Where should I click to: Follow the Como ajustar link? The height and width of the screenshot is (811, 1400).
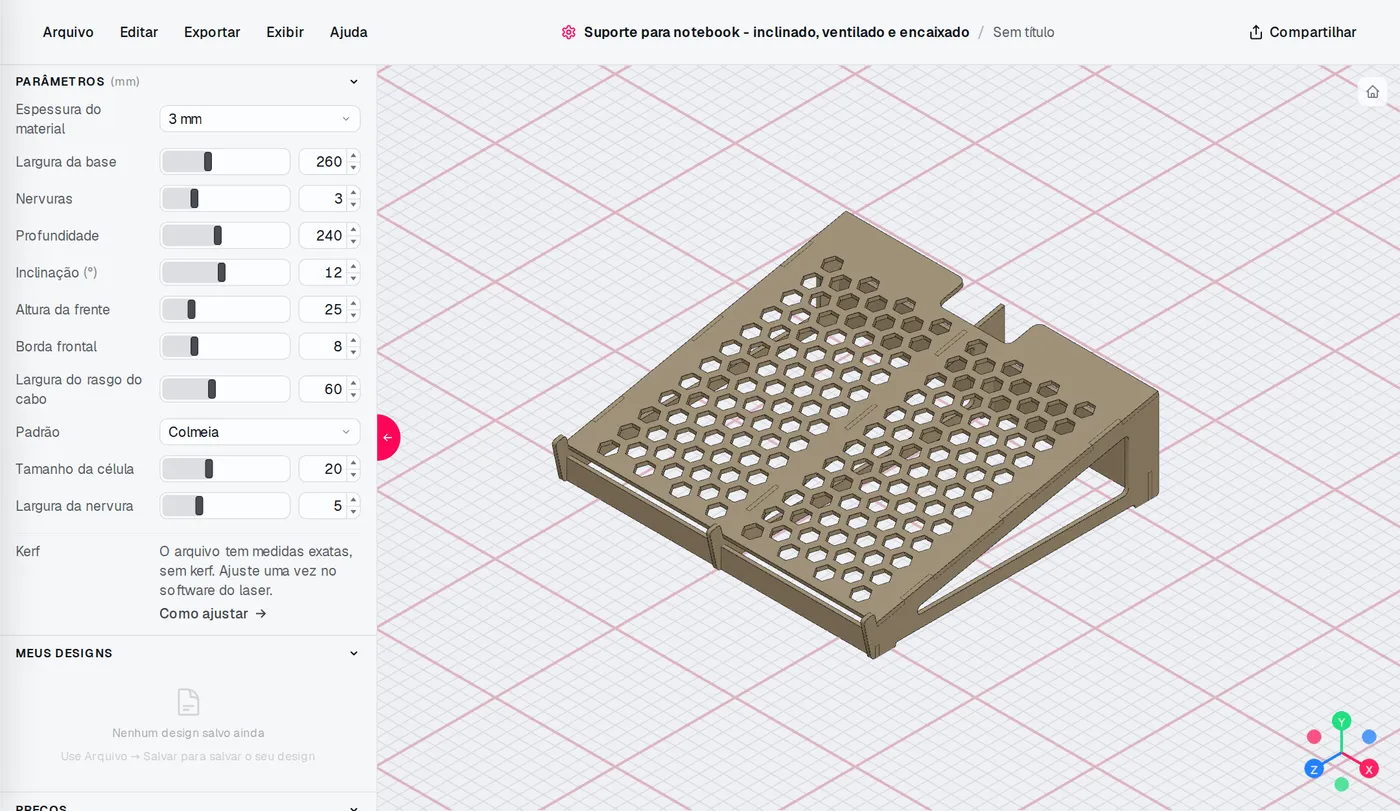213,613
